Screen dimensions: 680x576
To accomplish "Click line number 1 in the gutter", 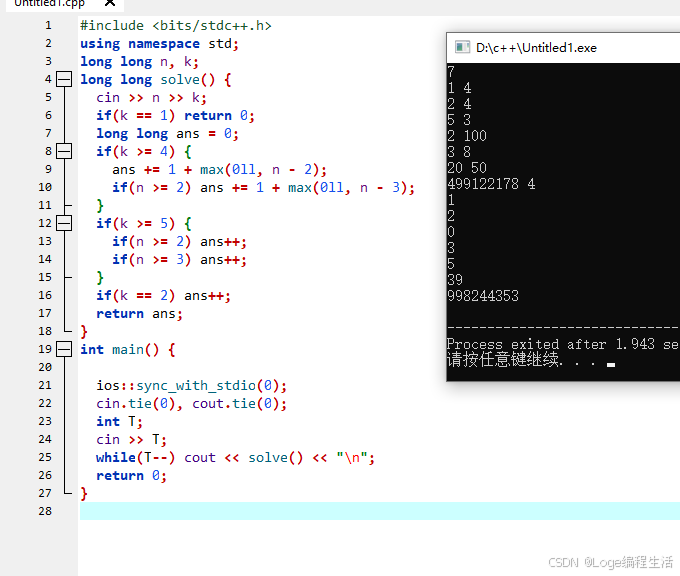I will click(48, 26).
